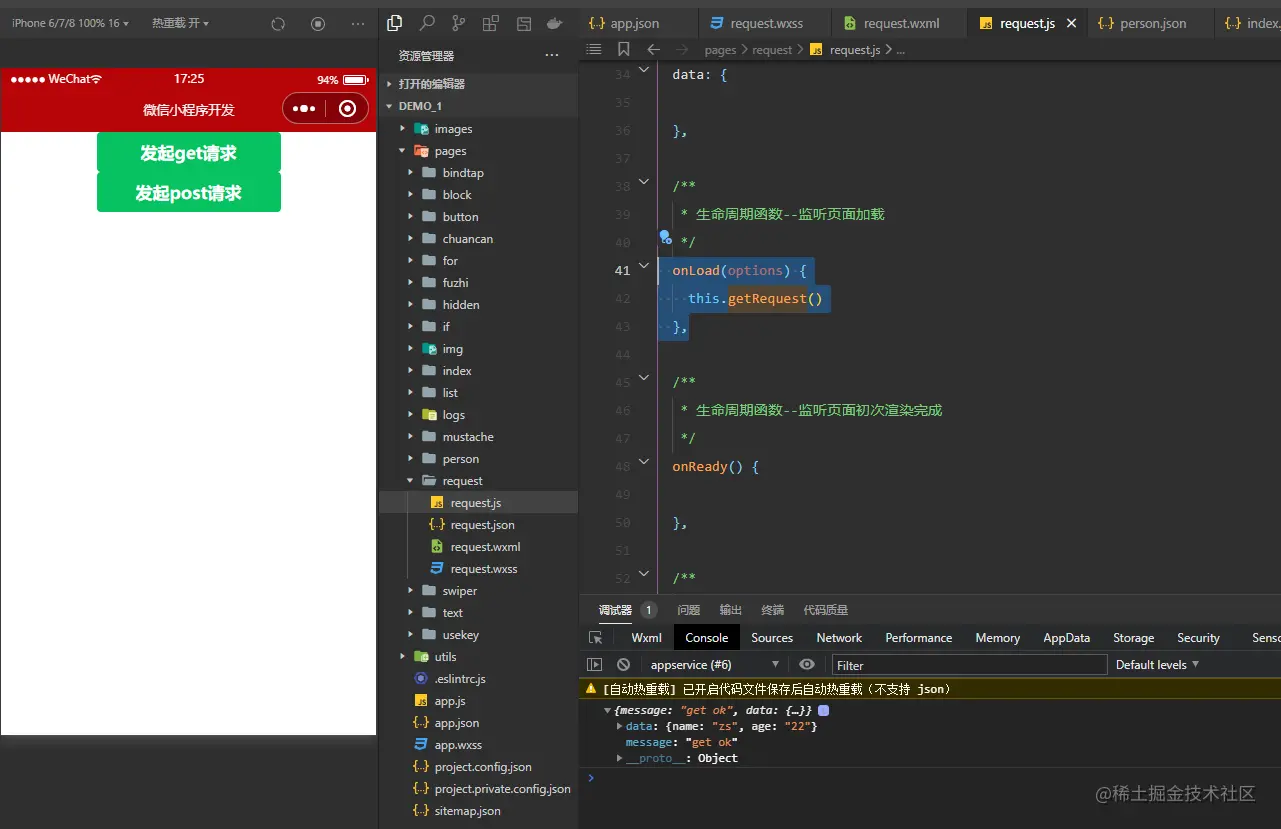Close the request.js editor tab

(1072, 23)
